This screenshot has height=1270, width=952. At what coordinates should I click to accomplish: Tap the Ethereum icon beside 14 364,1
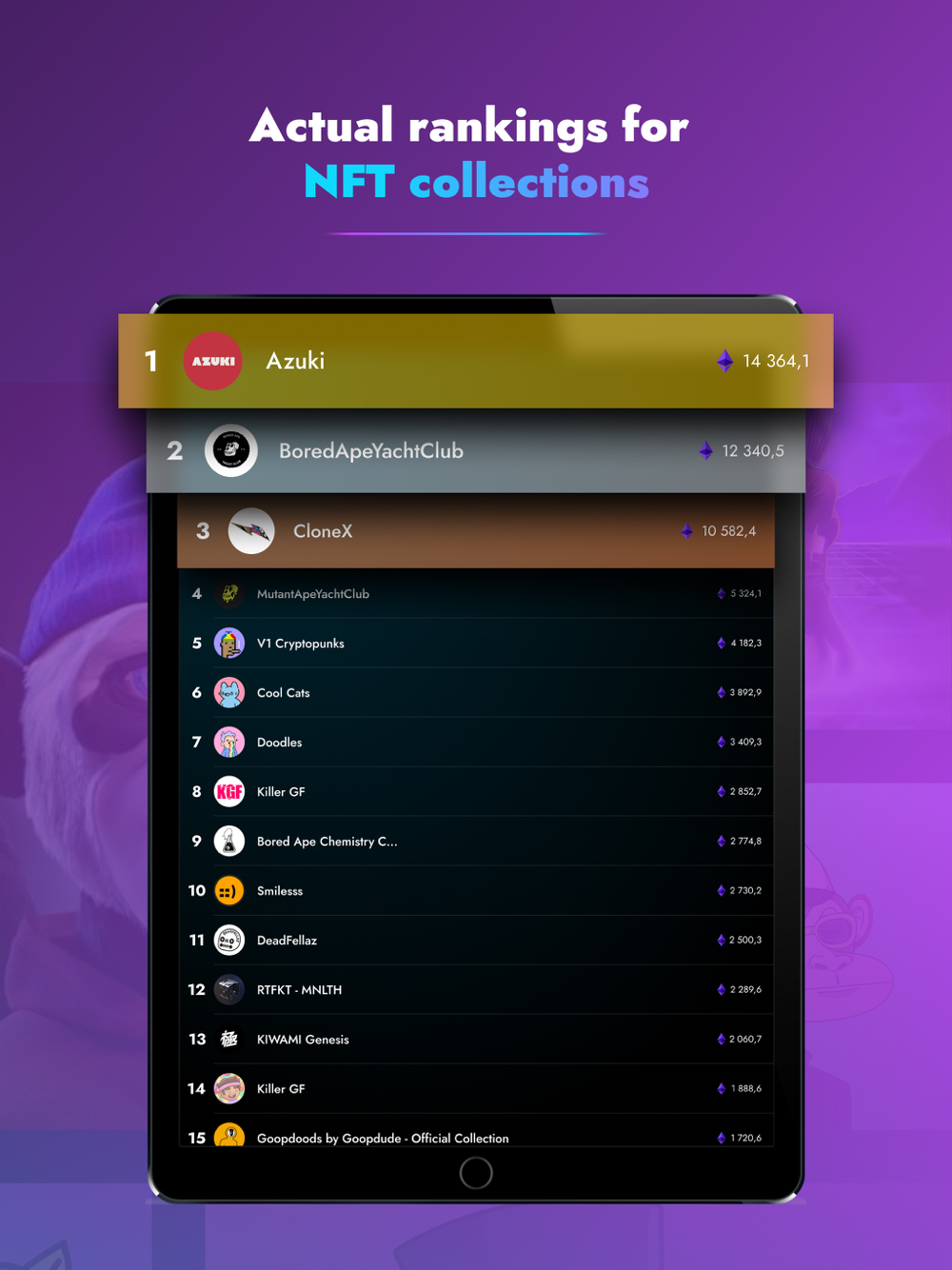(725, 361)
